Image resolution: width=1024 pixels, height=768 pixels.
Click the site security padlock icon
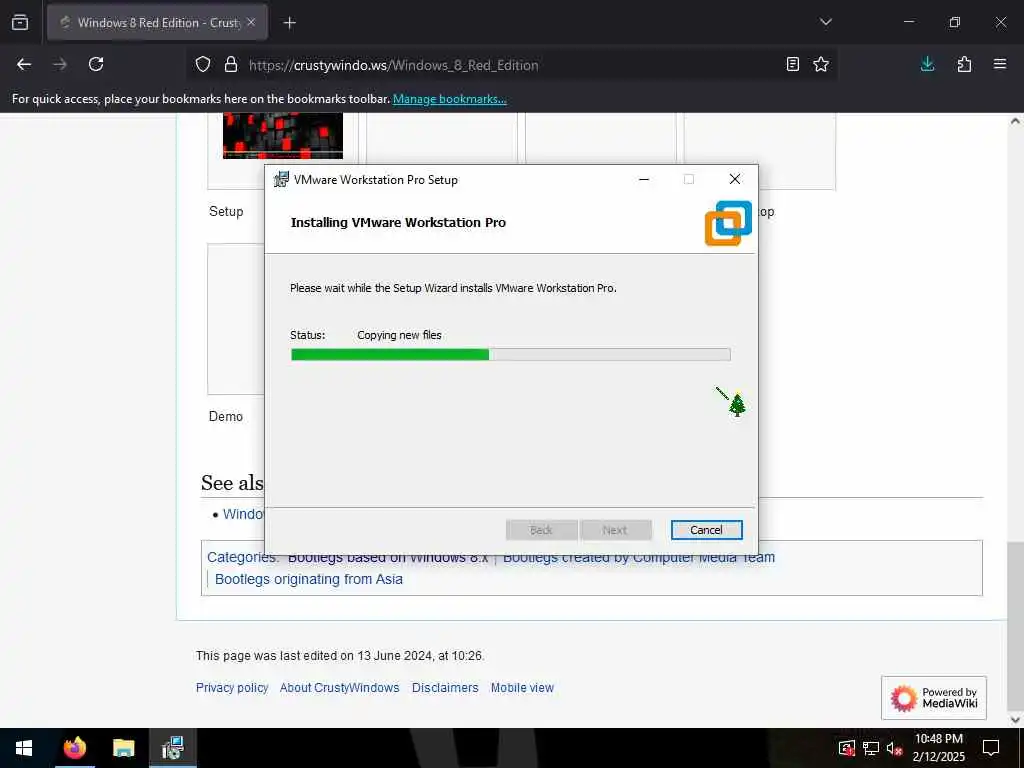(231, 64)
